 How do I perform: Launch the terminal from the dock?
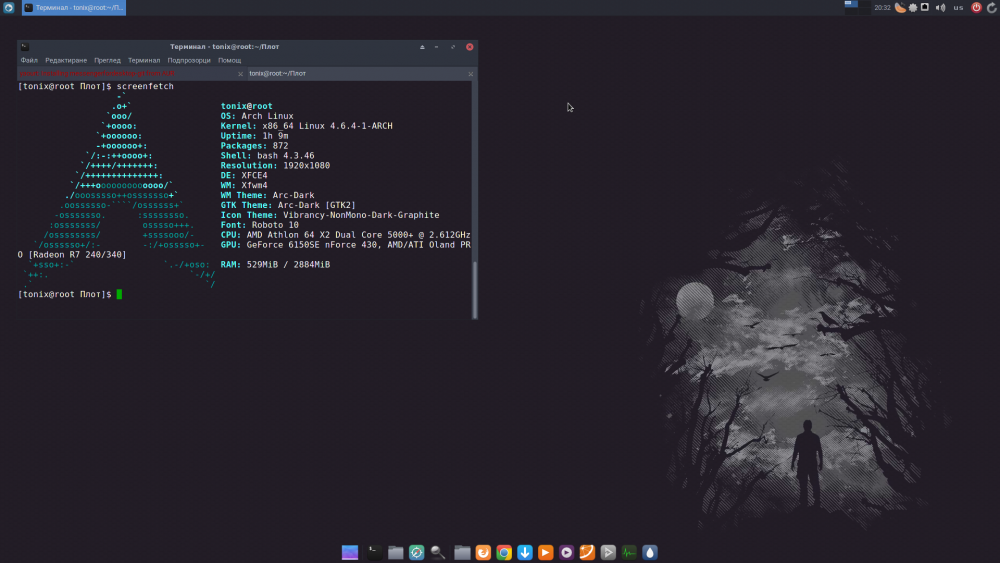(x=374, y=552)
